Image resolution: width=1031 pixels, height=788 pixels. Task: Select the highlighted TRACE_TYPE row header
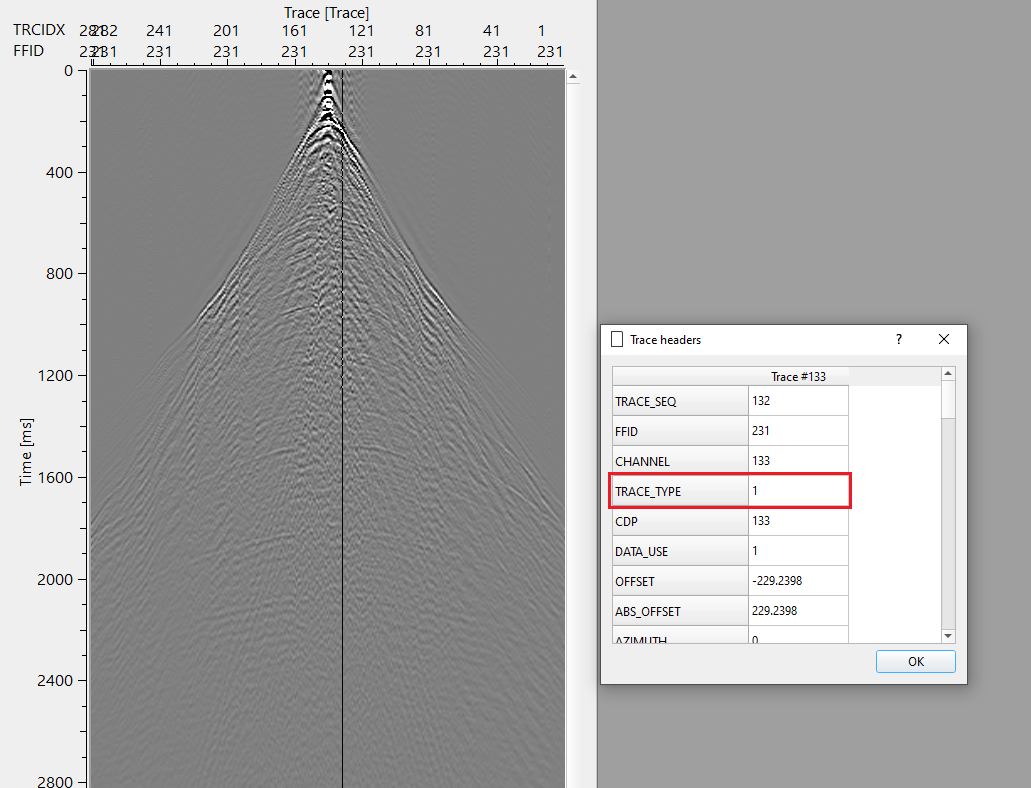click(x=680, y=491)
